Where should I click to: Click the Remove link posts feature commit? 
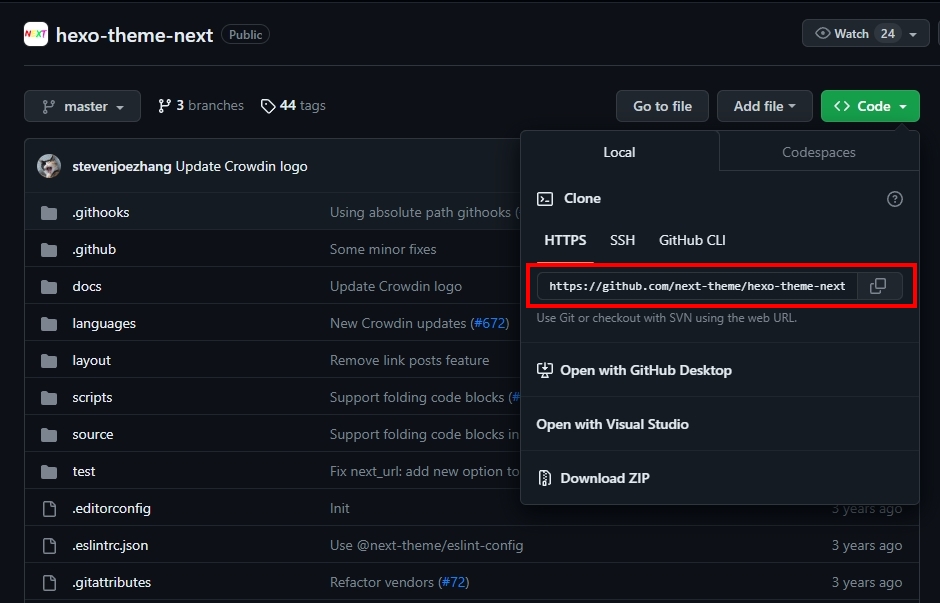tap(409, 360)
